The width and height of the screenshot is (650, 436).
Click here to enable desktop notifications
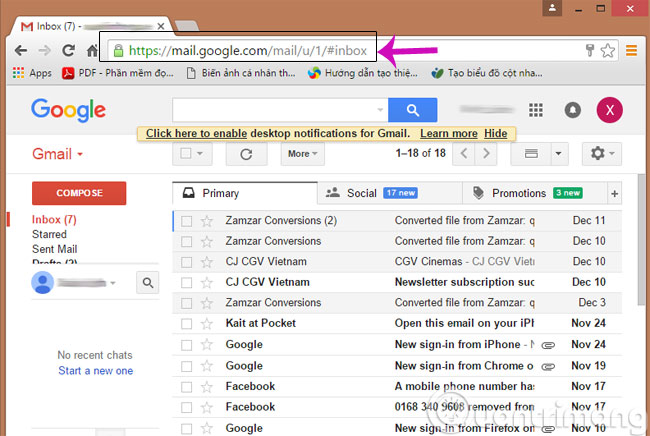coord(196,133)
